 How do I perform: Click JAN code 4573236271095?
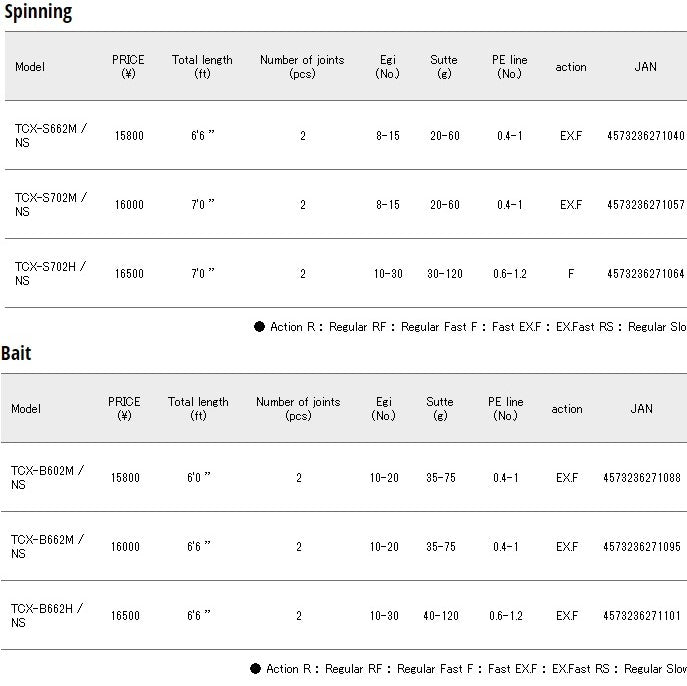coord(641,546)
